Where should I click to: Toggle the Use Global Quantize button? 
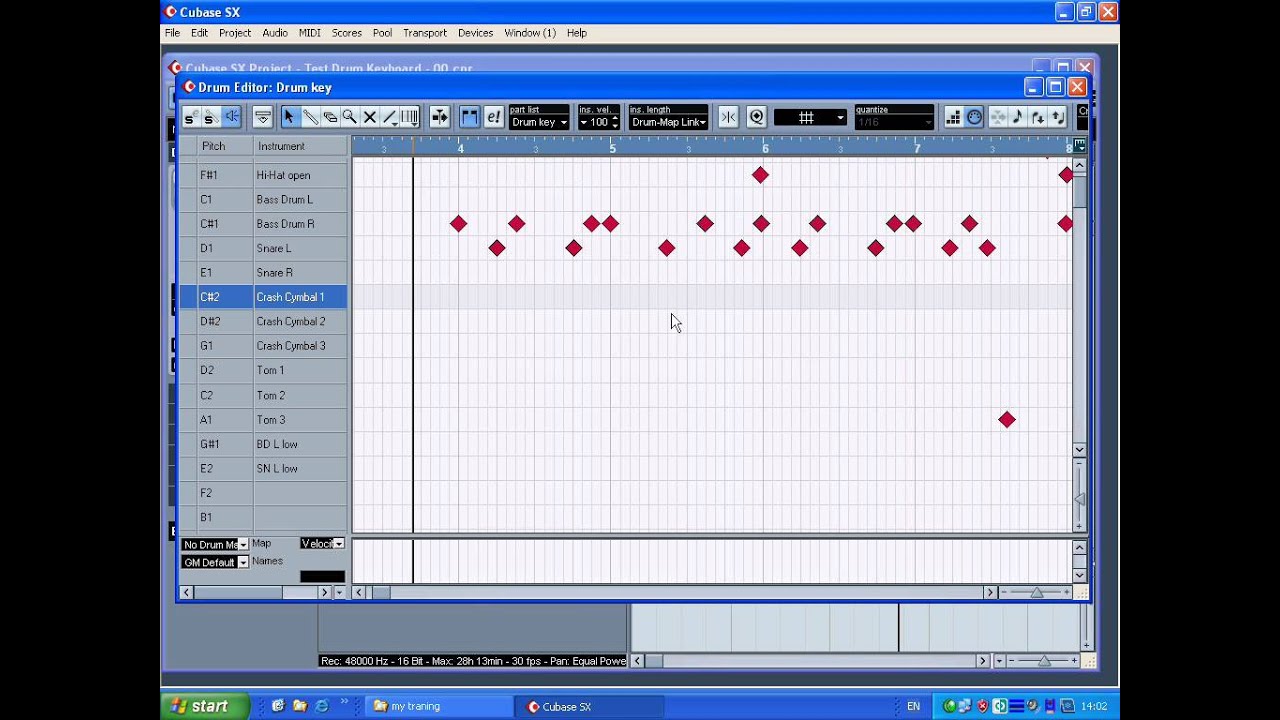(756, 118)
